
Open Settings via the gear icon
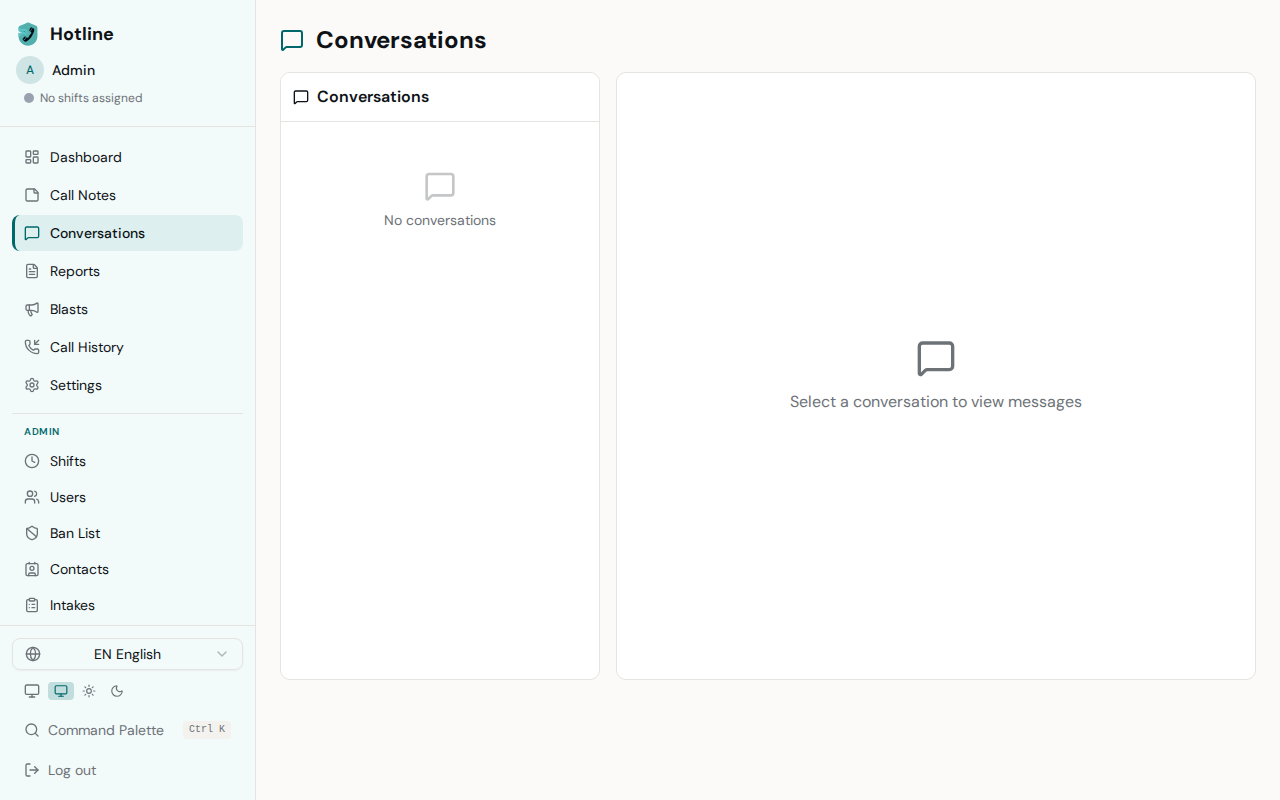pyautogui.click(x=32, y=384)
